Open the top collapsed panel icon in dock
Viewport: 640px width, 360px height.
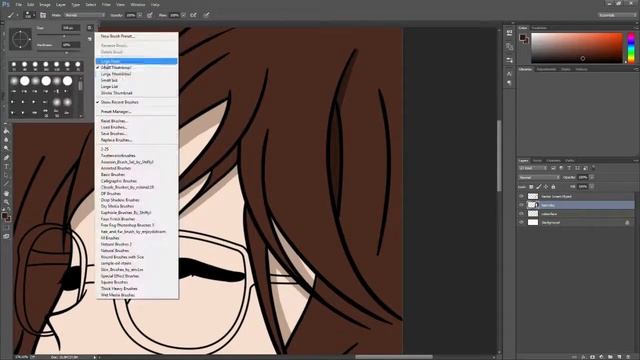click(x=509, y=33)
